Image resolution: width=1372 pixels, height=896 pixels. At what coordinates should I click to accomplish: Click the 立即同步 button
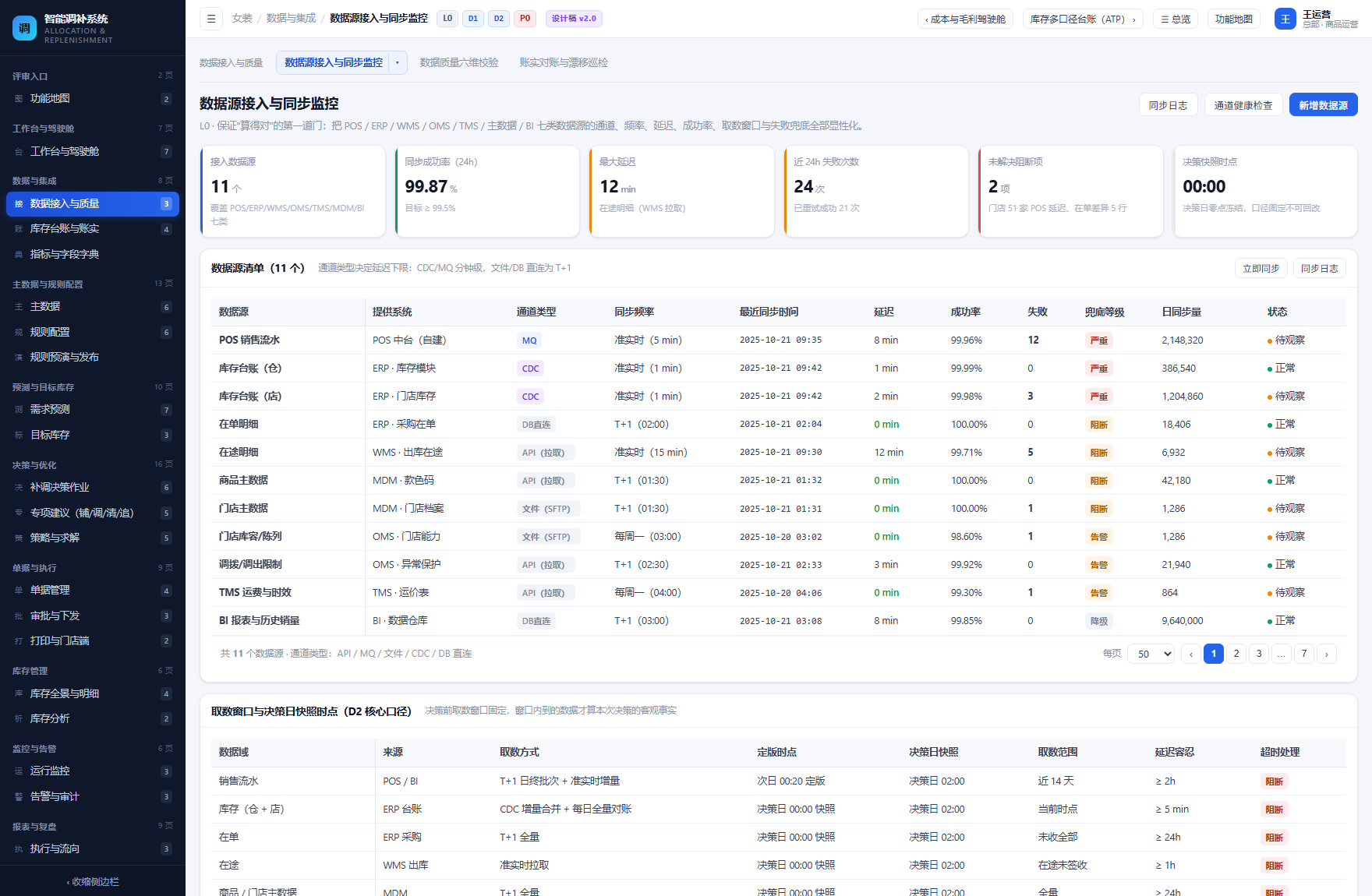tap(1261, 268)
